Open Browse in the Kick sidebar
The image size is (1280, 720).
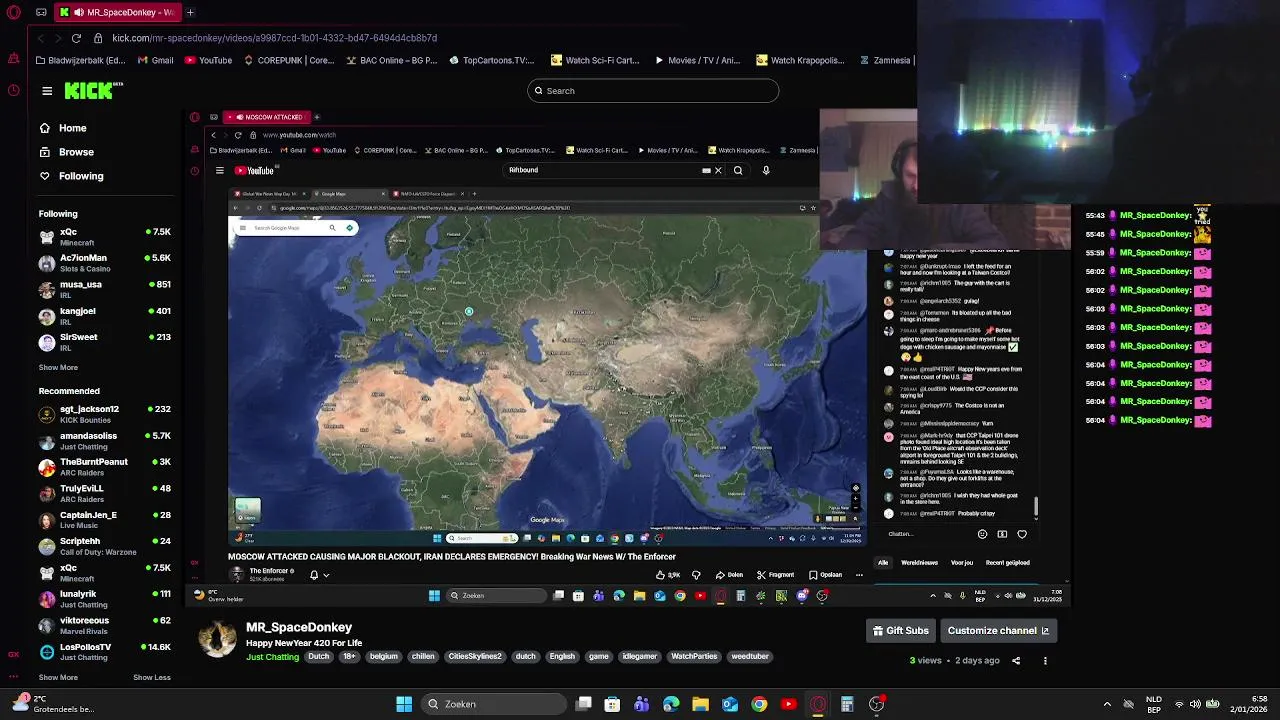point(66,152)
